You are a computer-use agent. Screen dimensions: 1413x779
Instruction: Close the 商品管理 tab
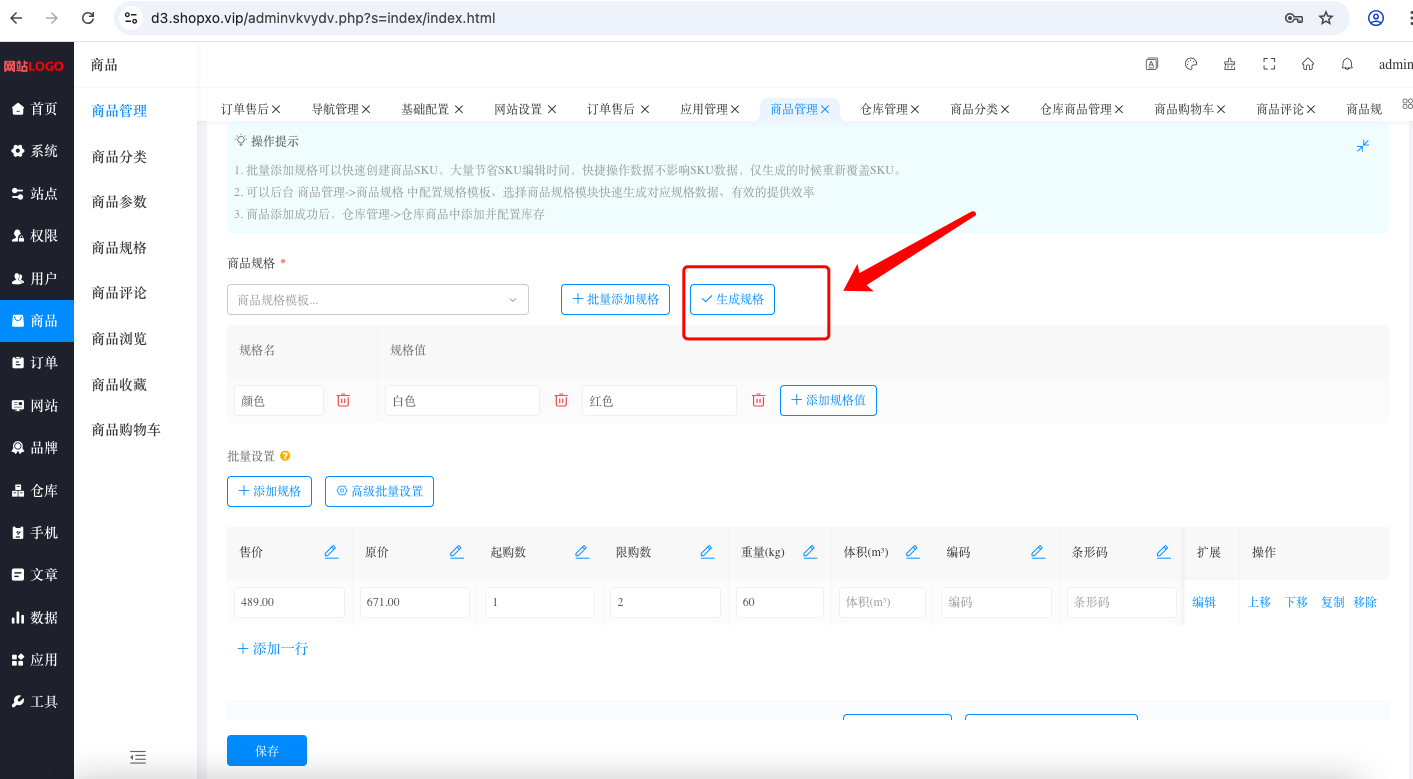point(825,109)
